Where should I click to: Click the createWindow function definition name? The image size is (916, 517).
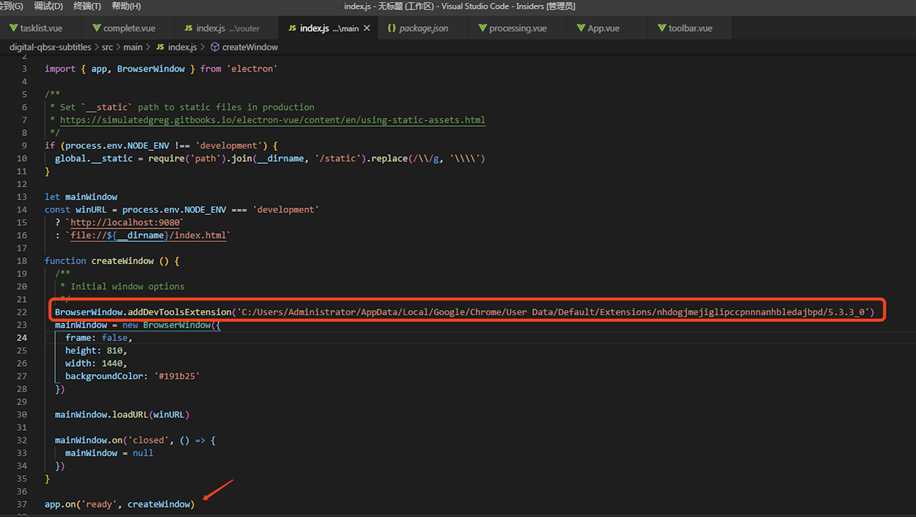click(123, 261)
